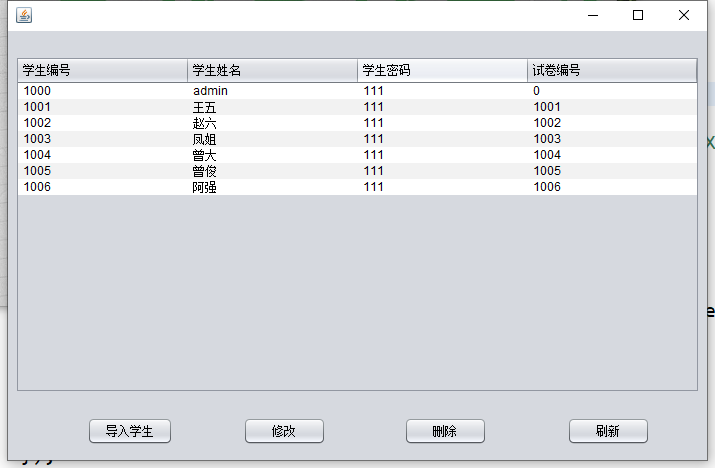This screenshot has height=468, width=715.
Task: Click the Java window icon in title bar
Action: [x=24, y=15]
